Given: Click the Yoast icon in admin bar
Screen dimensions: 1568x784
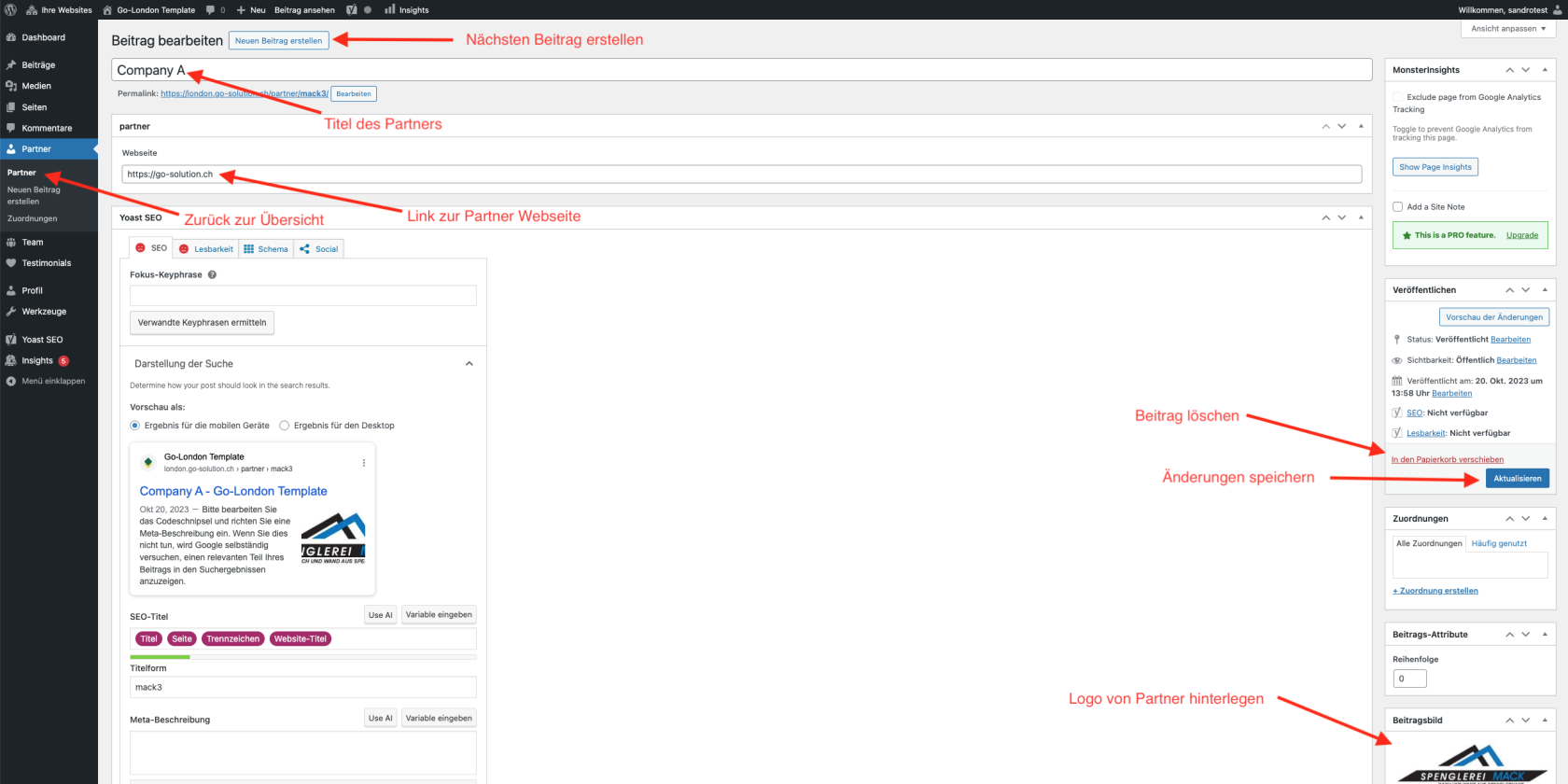Looking at the screenshot, I should tap(352, 9).
